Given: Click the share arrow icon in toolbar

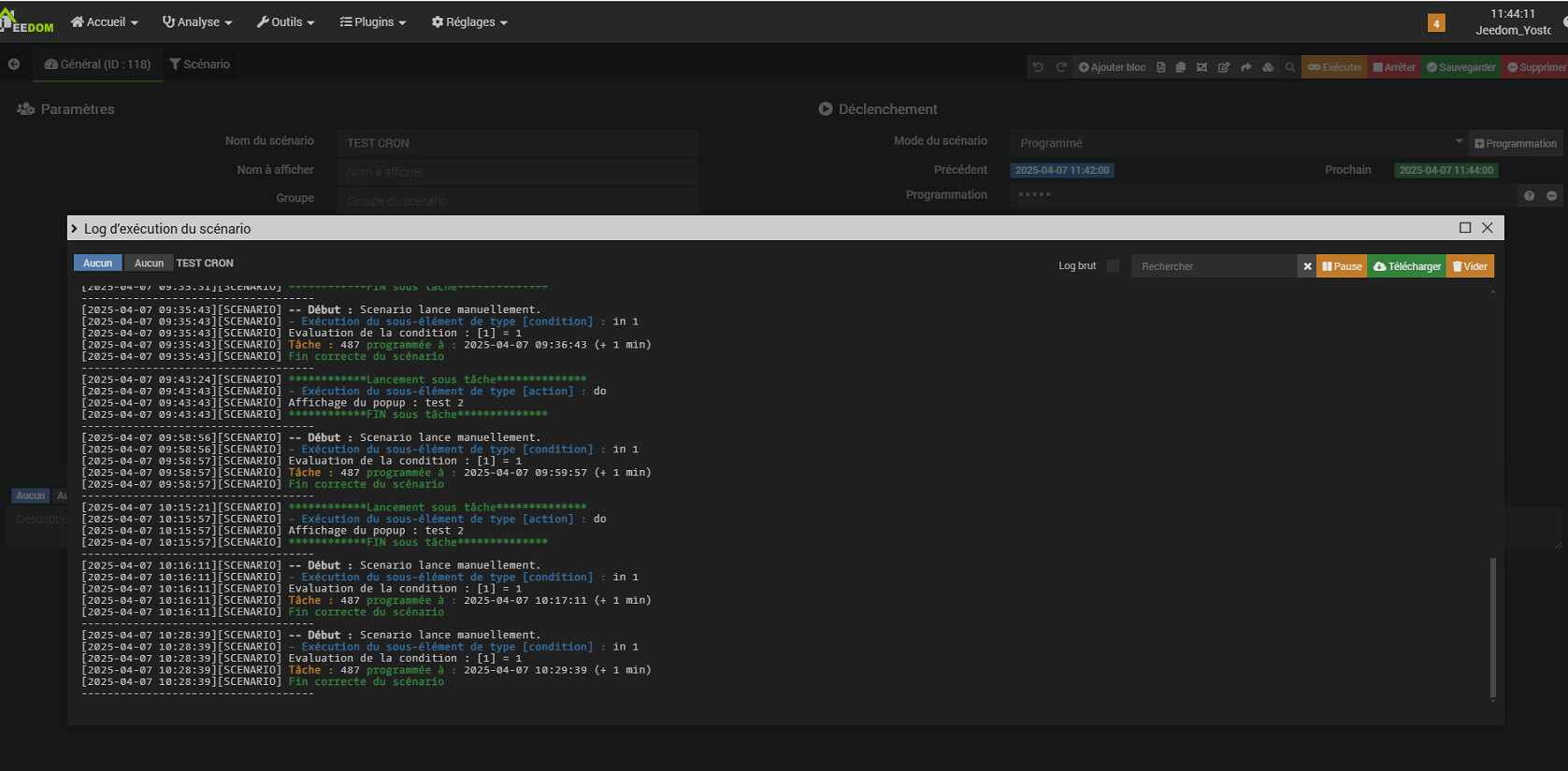Looking at the screenshot, I should click(x=1245, y=67).
